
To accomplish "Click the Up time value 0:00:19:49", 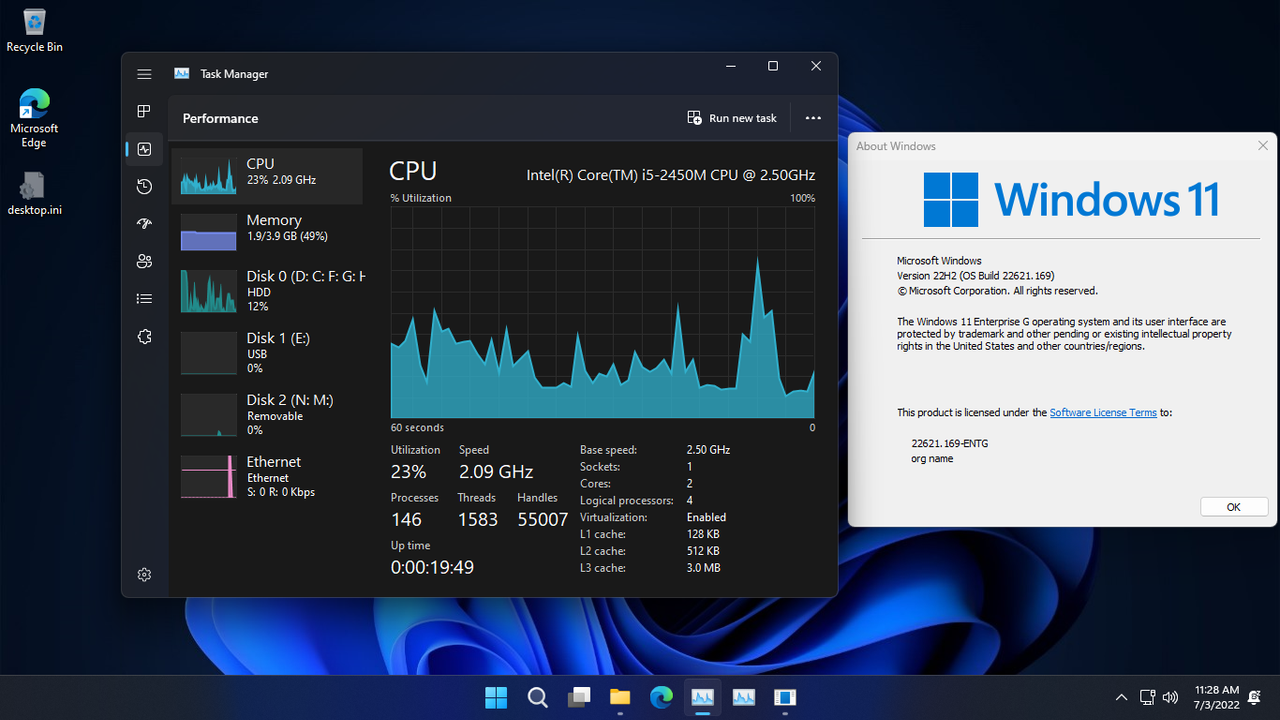I will (x=432, y=567).
